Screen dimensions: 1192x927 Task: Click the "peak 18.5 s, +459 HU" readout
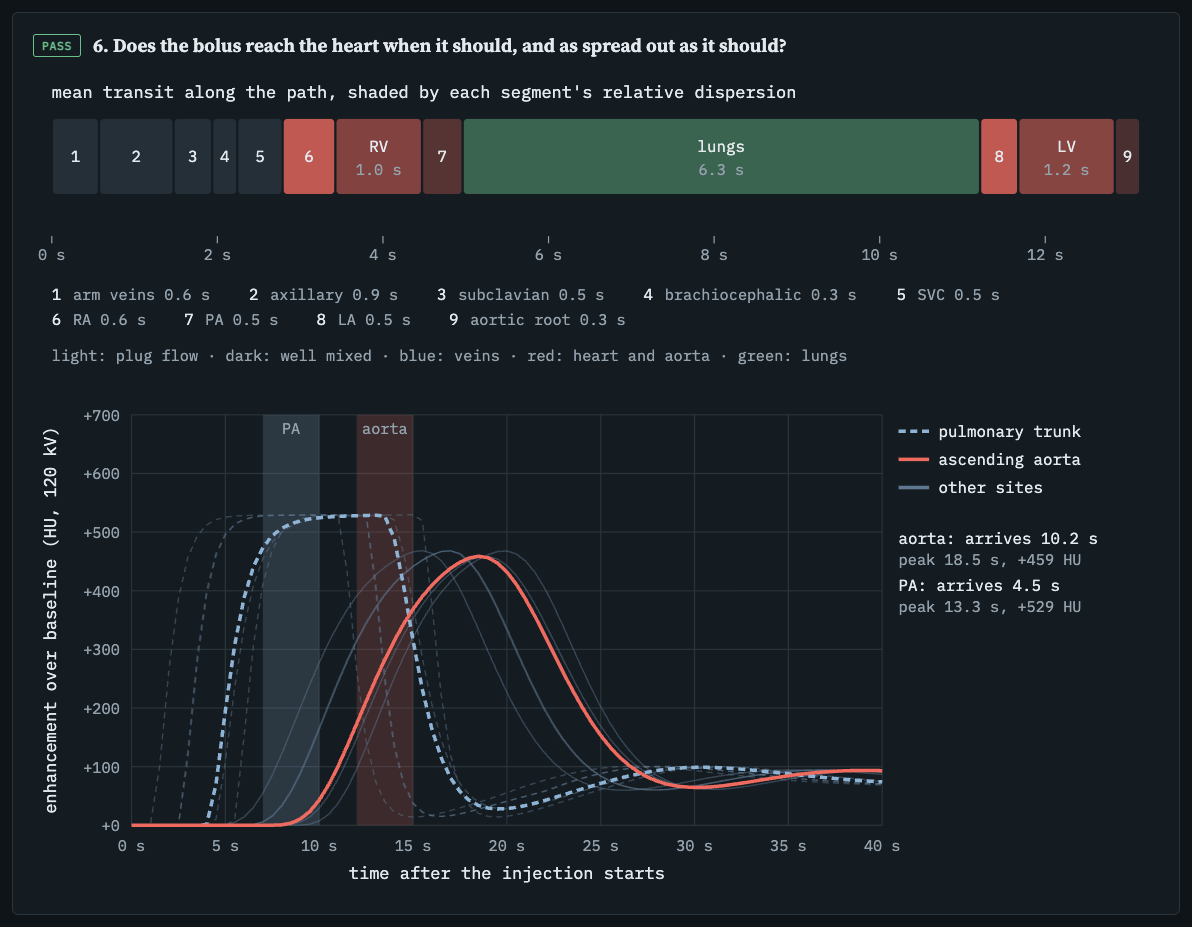coord(990,560)
